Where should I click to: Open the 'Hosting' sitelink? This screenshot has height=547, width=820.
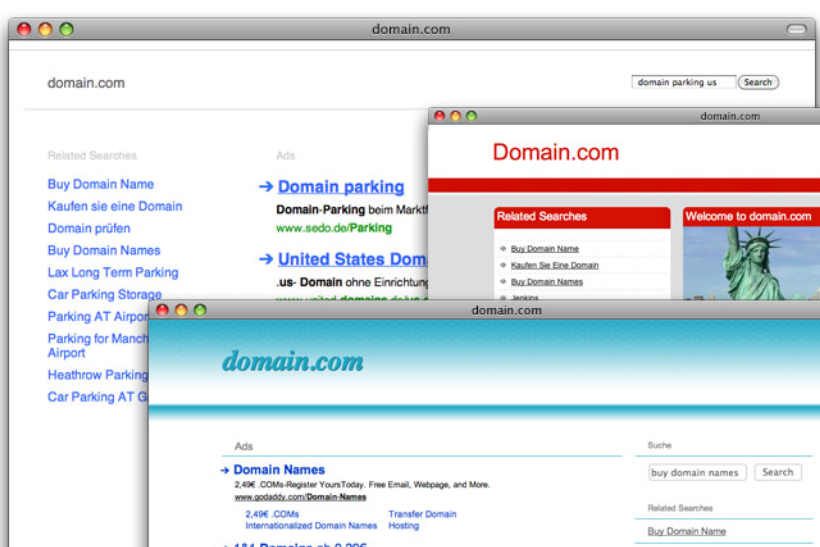coord(404,526)
